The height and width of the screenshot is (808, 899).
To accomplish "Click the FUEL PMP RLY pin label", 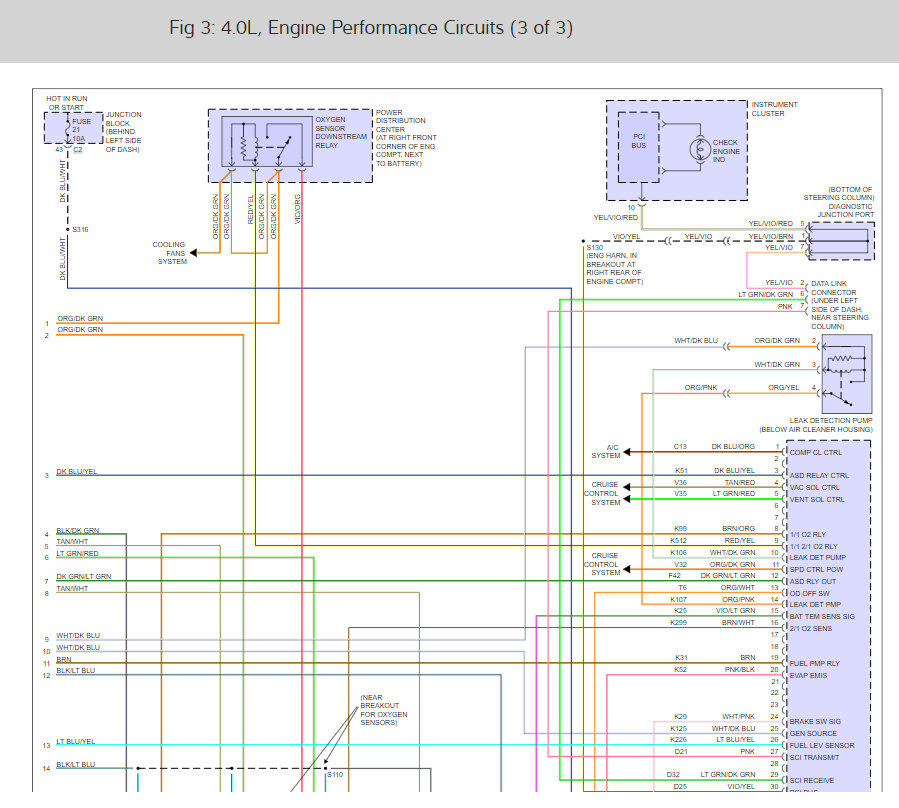I will 814,663.
